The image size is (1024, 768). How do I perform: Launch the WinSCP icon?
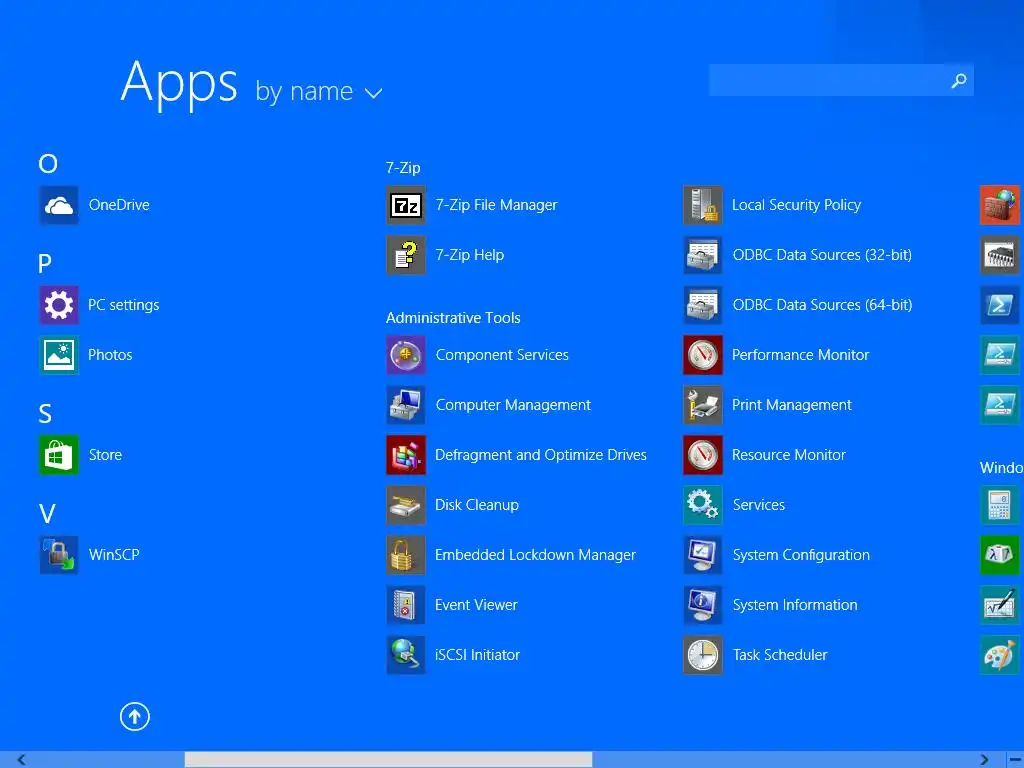click(x=59, y=555)
